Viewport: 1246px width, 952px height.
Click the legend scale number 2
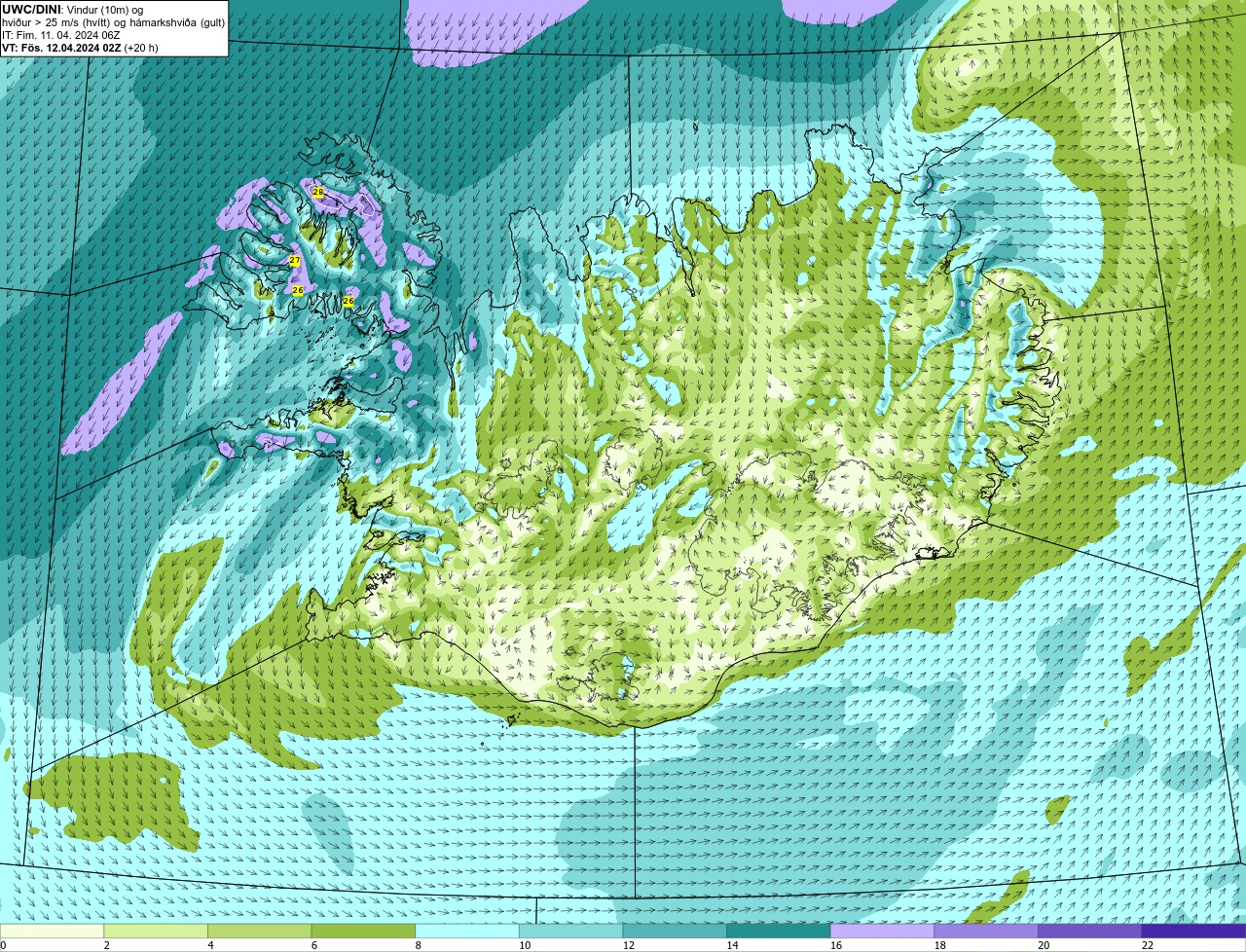point(106,945)
